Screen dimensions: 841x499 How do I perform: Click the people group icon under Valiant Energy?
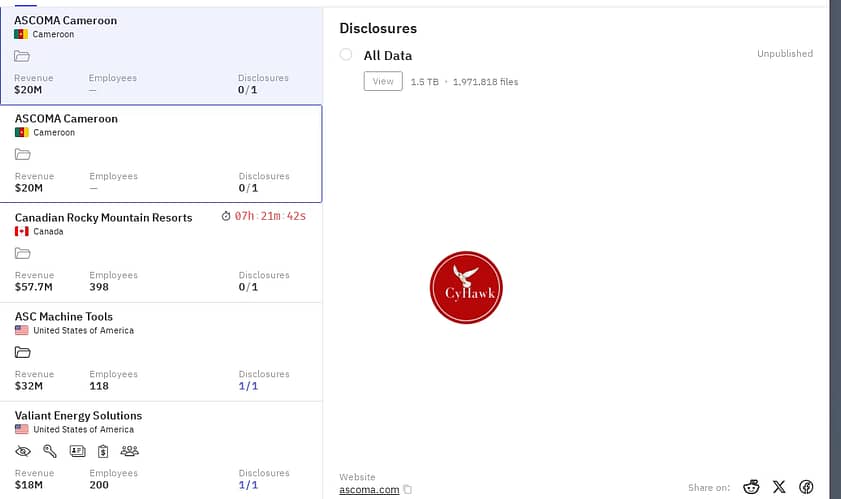[129, 451]
